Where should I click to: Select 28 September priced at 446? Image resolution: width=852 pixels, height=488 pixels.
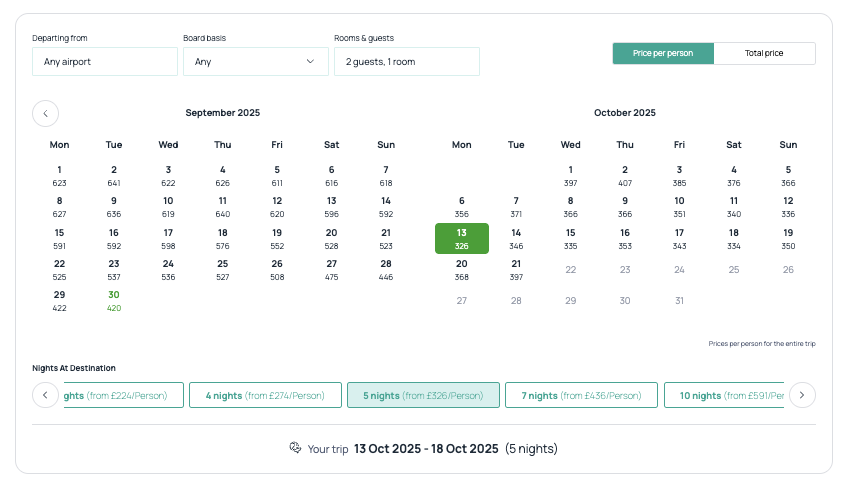(386, 270)
